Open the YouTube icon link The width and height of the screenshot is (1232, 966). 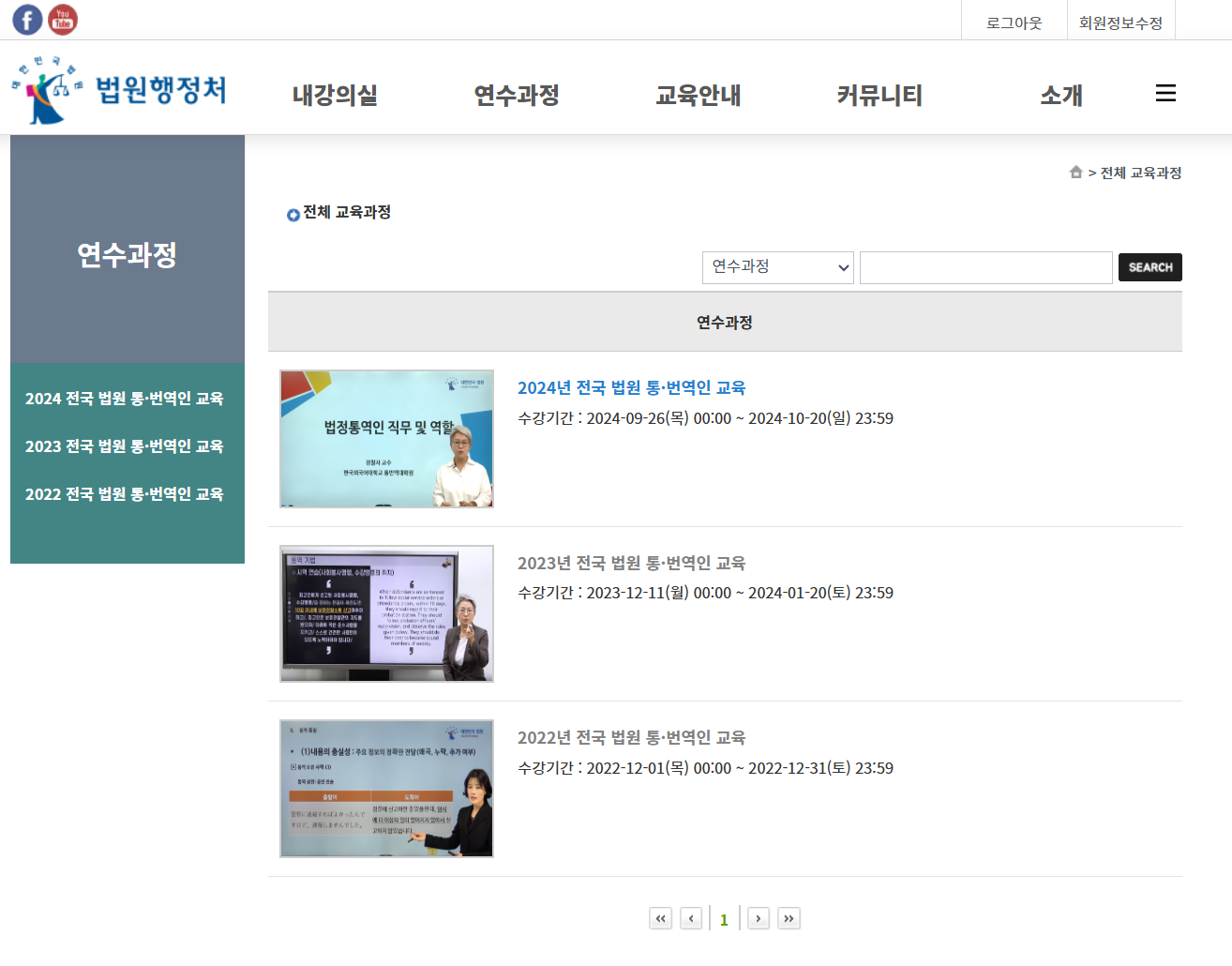[x=63, y=20]
